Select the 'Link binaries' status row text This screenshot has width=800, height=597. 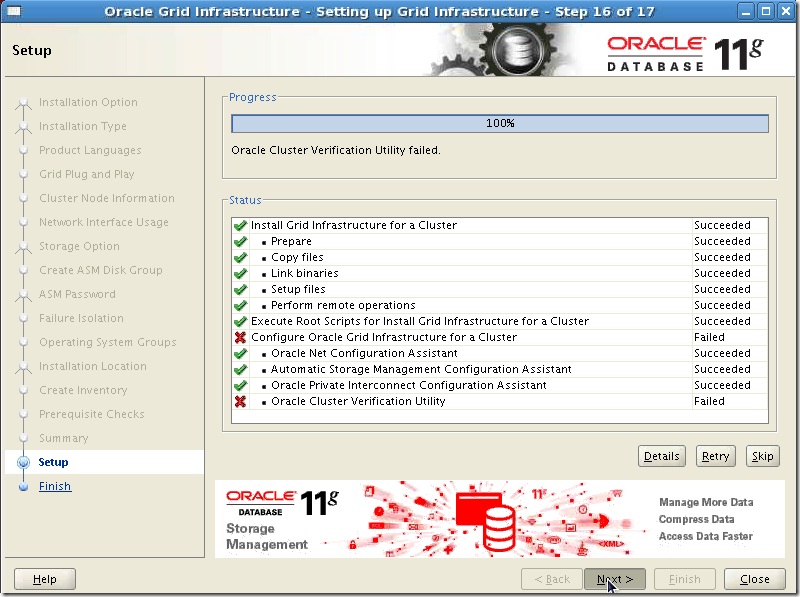coord(305,273)
